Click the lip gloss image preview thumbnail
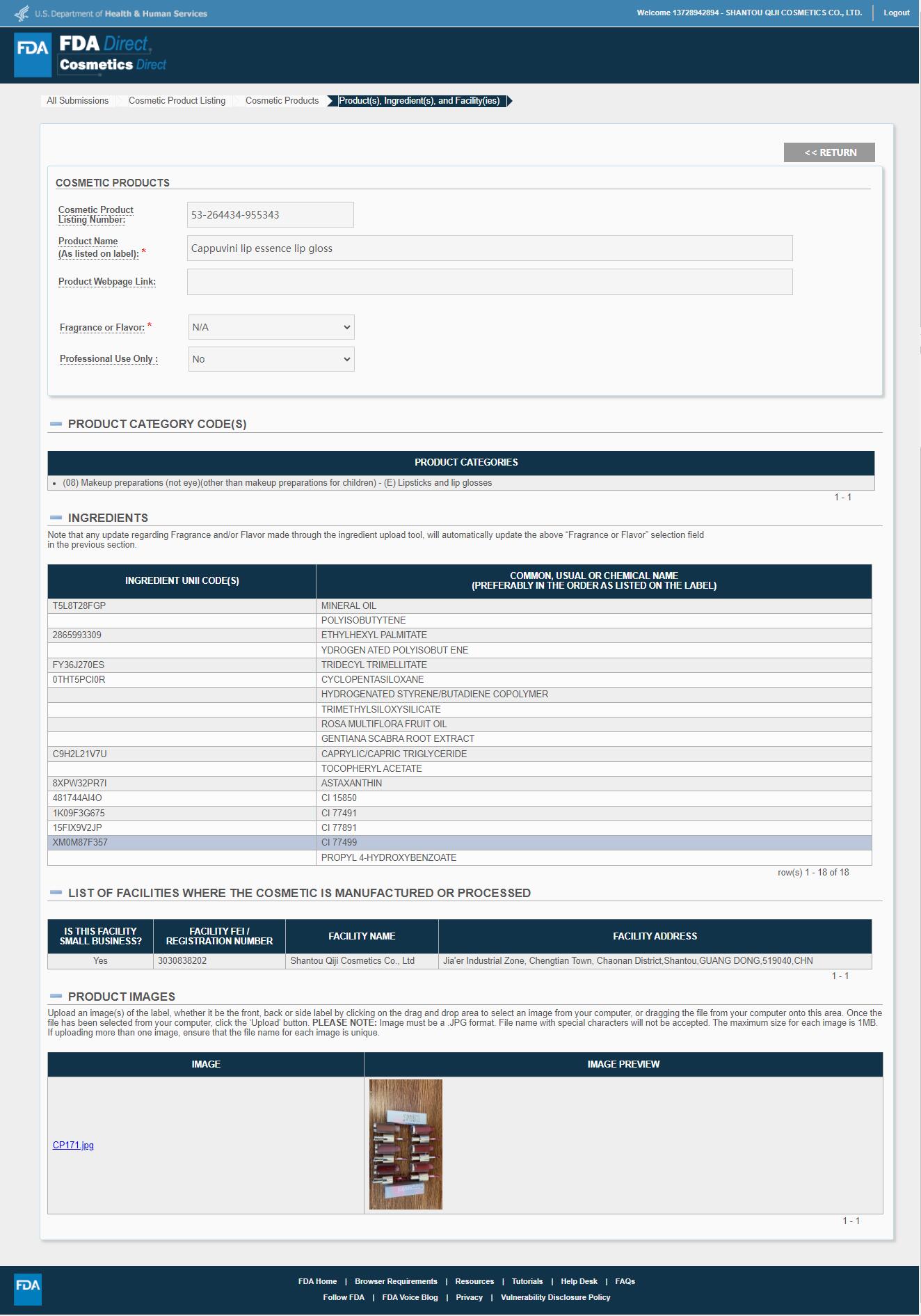921x1316 pixels. point(406,1144)
